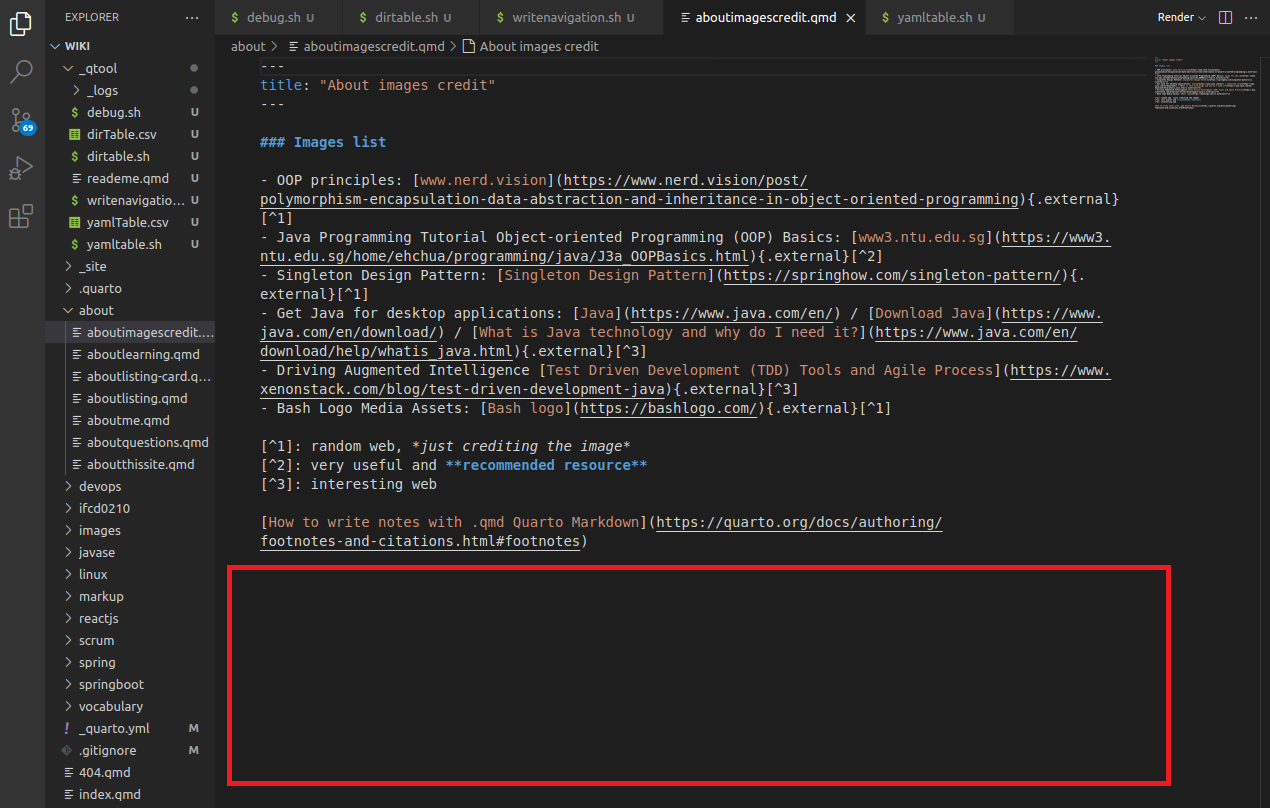This screenshot has width=1270, height=808.
Task: Switch to the writenavigation.sh tab
Action: (571, 18)
